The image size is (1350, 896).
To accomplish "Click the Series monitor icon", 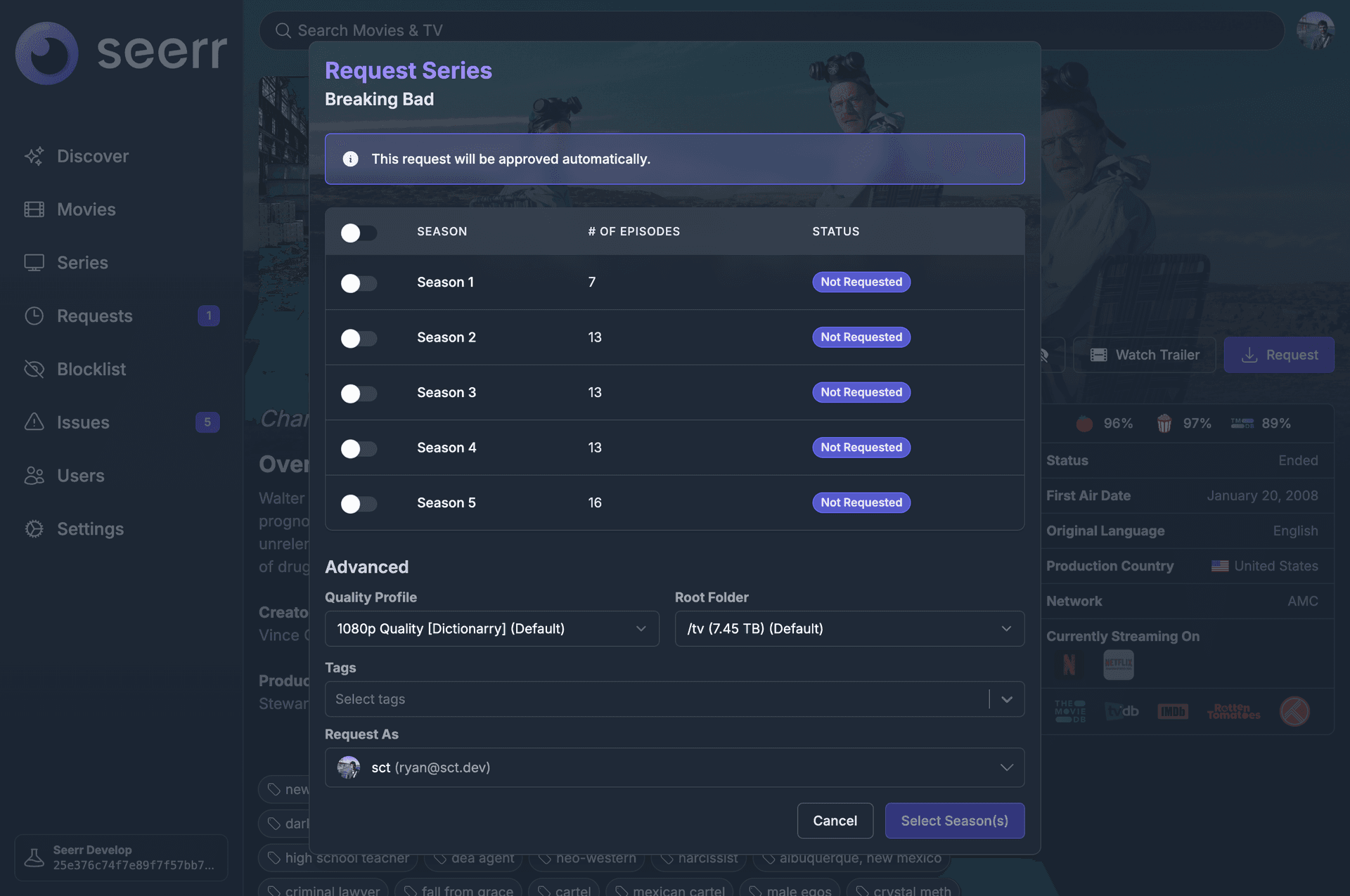I will (34, 263).
